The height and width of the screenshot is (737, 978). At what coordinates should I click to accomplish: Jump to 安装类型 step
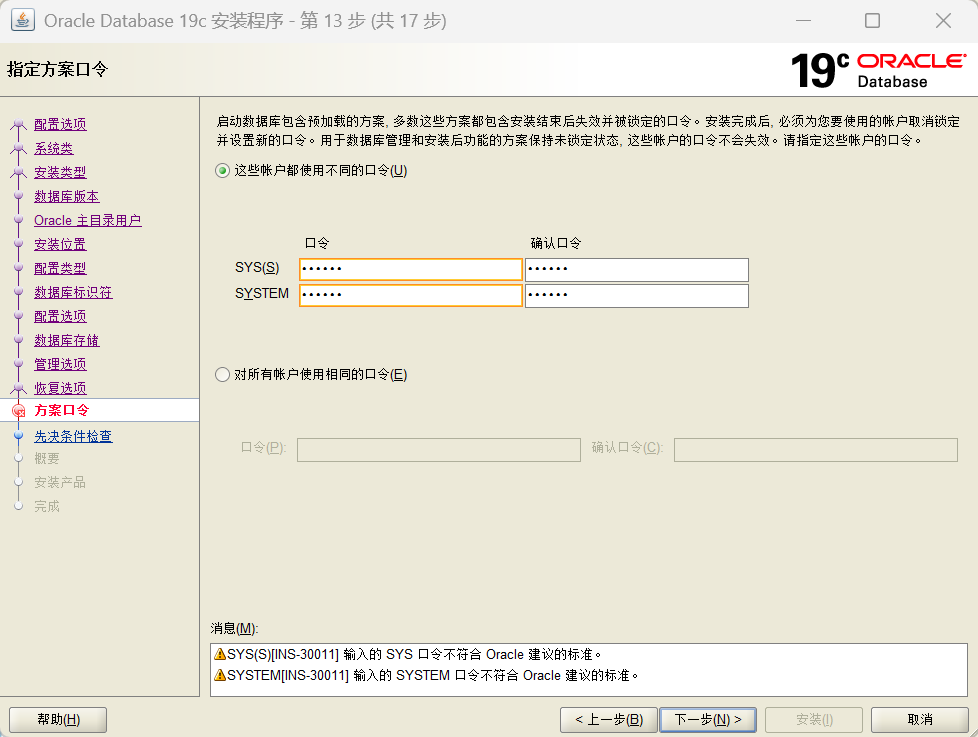click(x=60, y=172)
